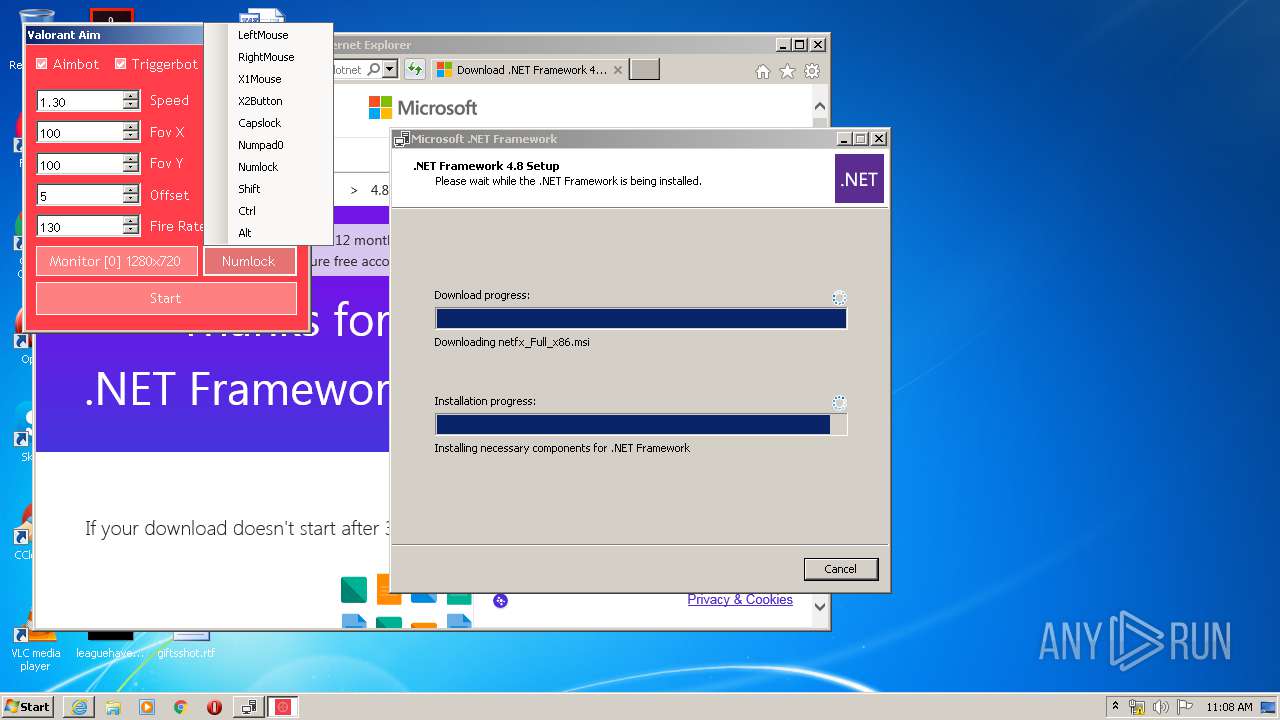Click the blue round icon near Privacy link
Screen dimensions: 1280x720
(501, 600)
